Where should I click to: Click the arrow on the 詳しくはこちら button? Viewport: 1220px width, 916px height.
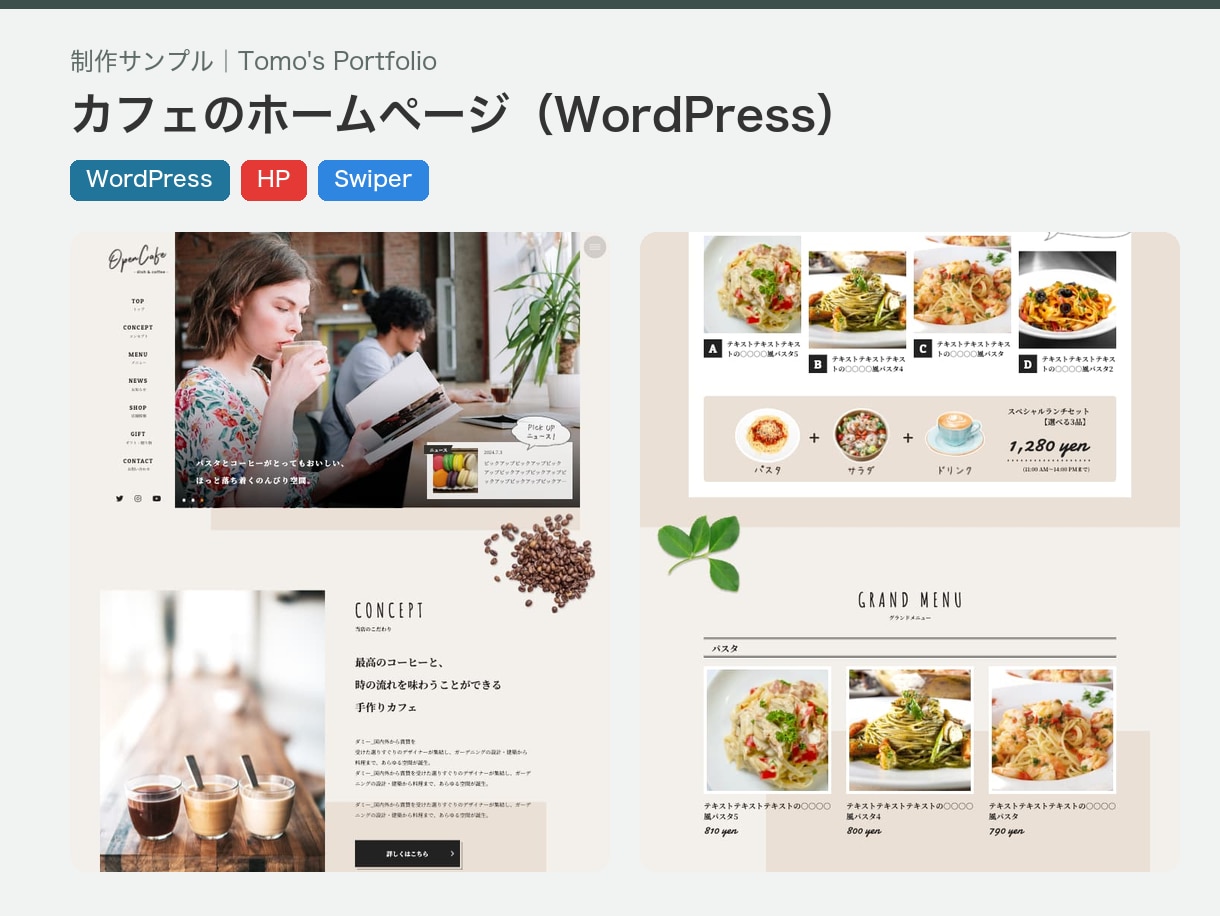(x=452, y=853)
